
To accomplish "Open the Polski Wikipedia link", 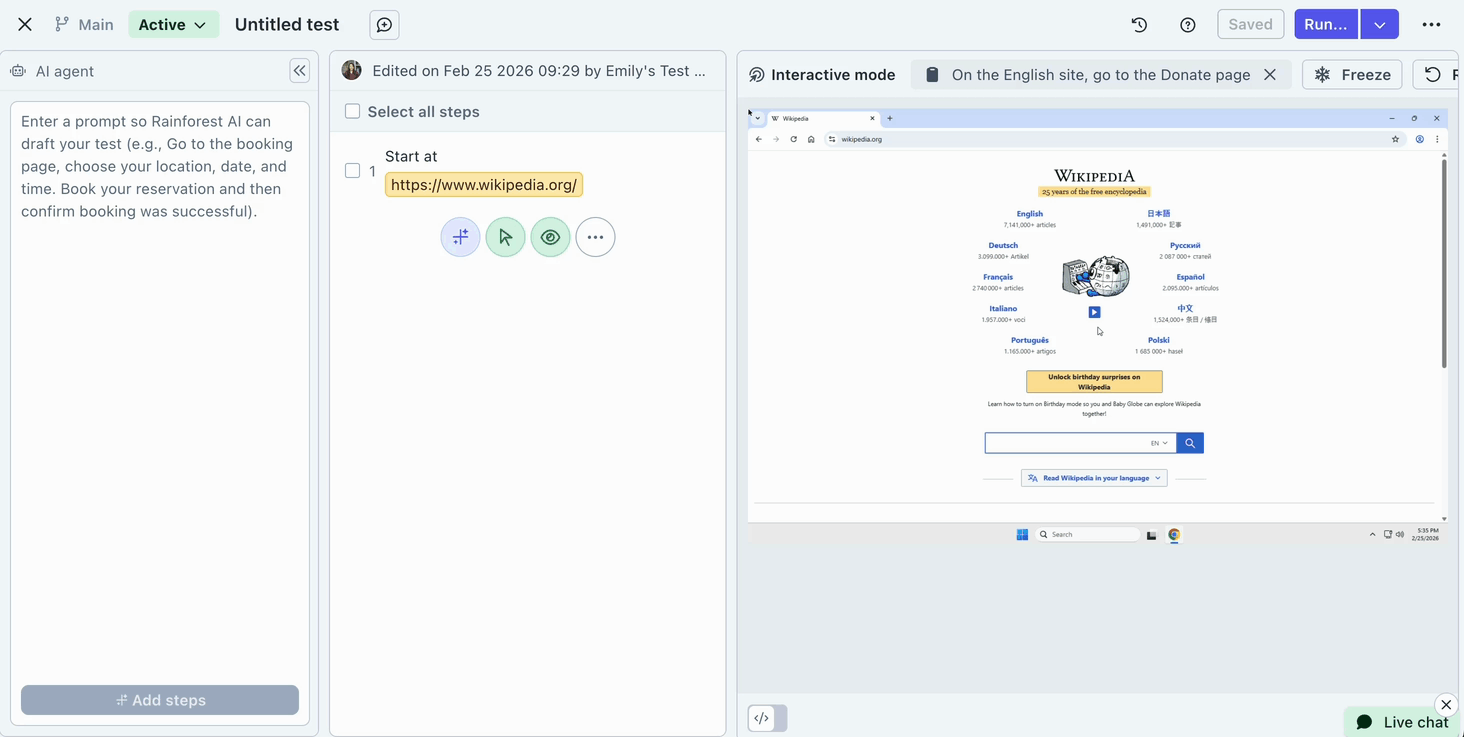I will click(1159, 340).
